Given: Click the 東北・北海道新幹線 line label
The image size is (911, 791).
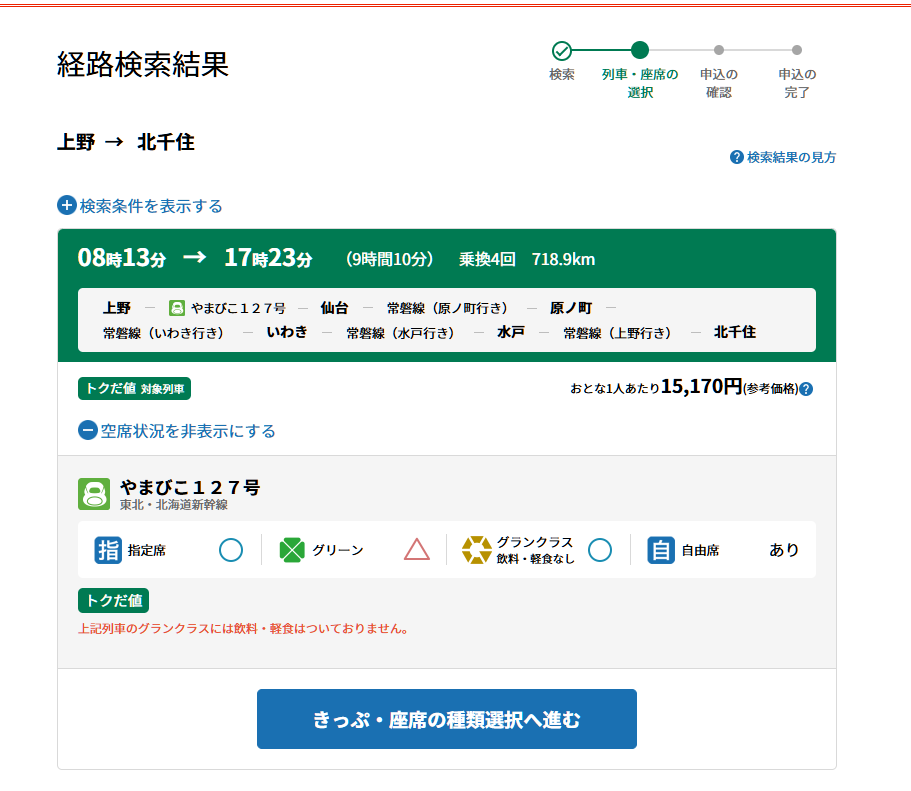Looking at the screenshot, I should pos(174,504).
